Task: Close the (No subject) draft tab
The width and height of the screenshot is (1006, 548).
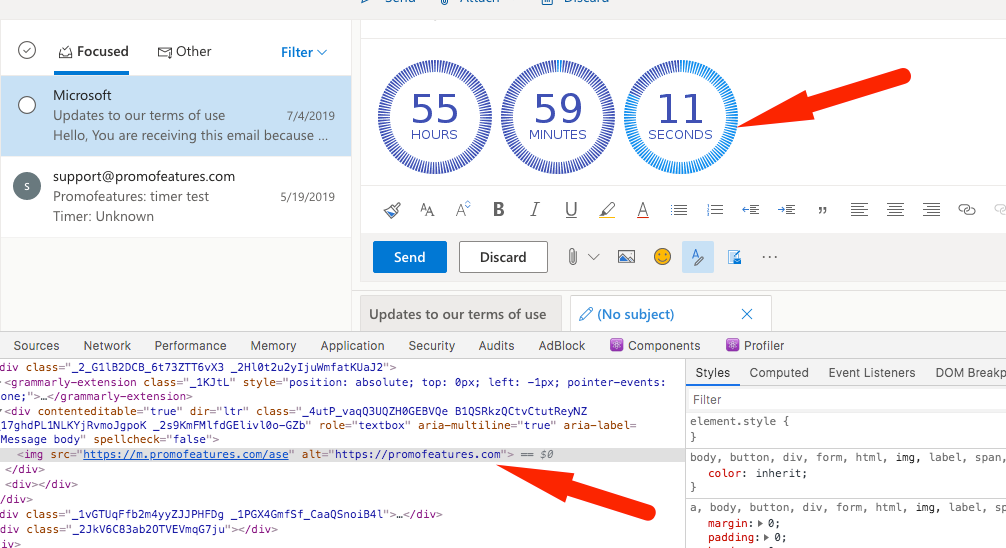Action: [747, 314]
